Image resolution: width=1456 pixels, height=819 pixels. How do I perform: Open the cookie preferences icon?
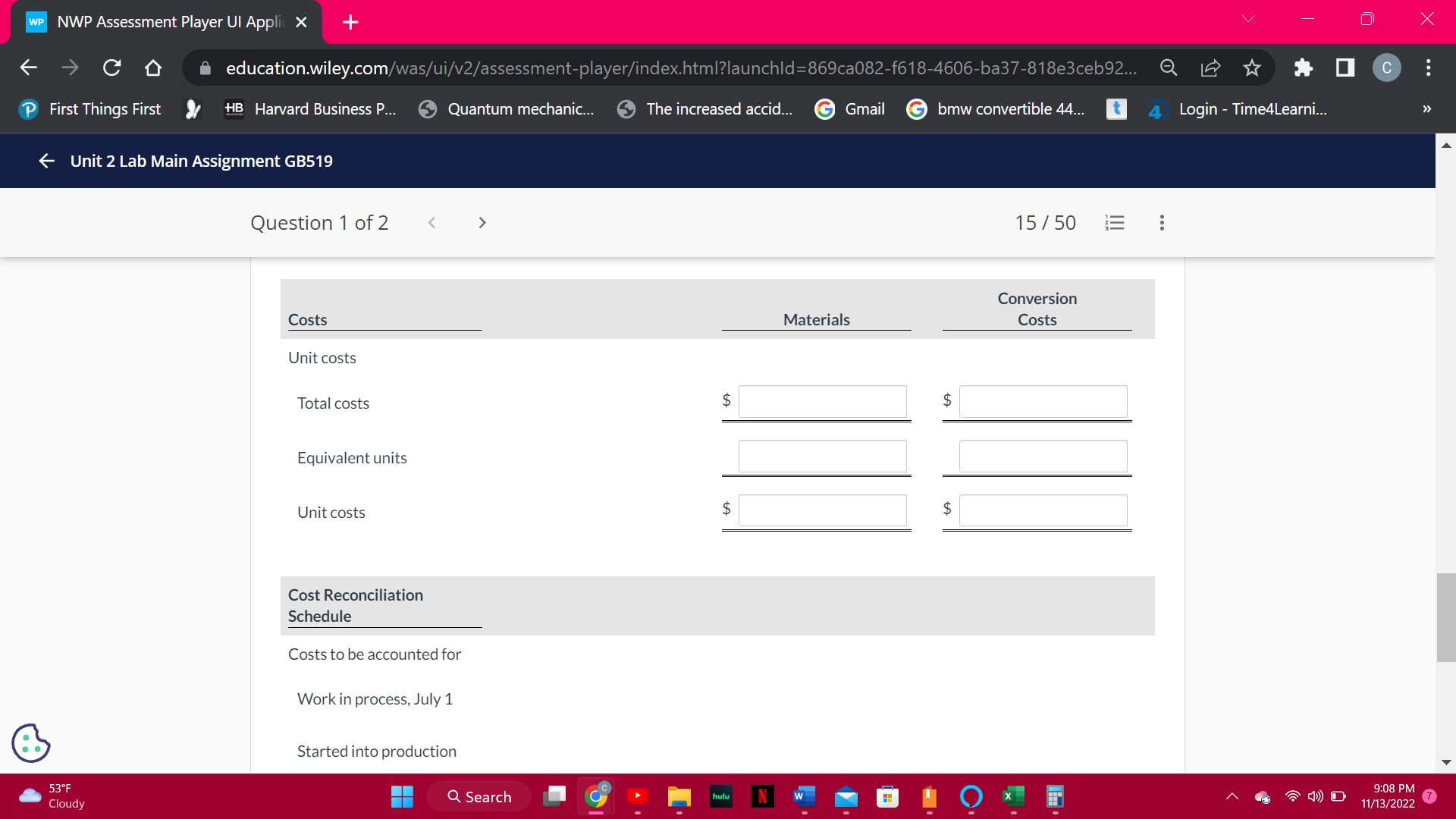coord(31,743)
